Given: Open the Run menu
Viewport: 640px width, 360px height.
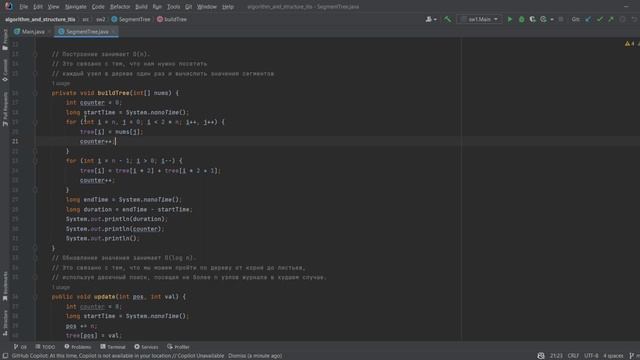Looking at the screenshot, I should [x=157, y=7].
